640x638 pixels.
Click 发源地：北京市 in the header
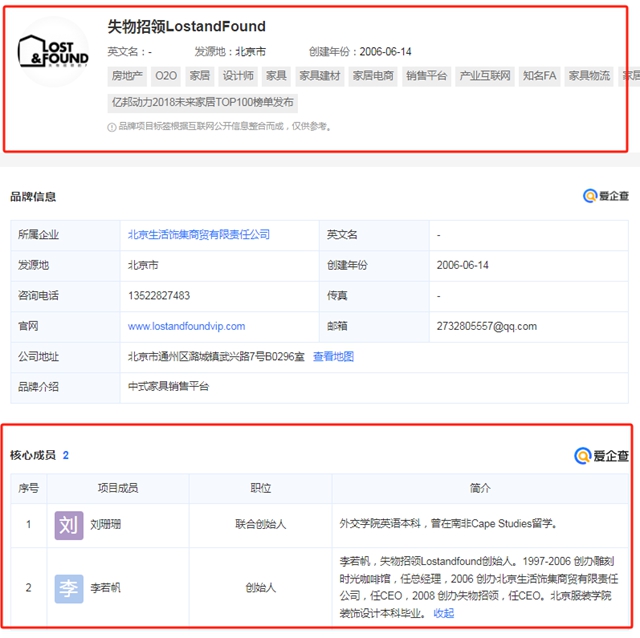pos(230,52)
